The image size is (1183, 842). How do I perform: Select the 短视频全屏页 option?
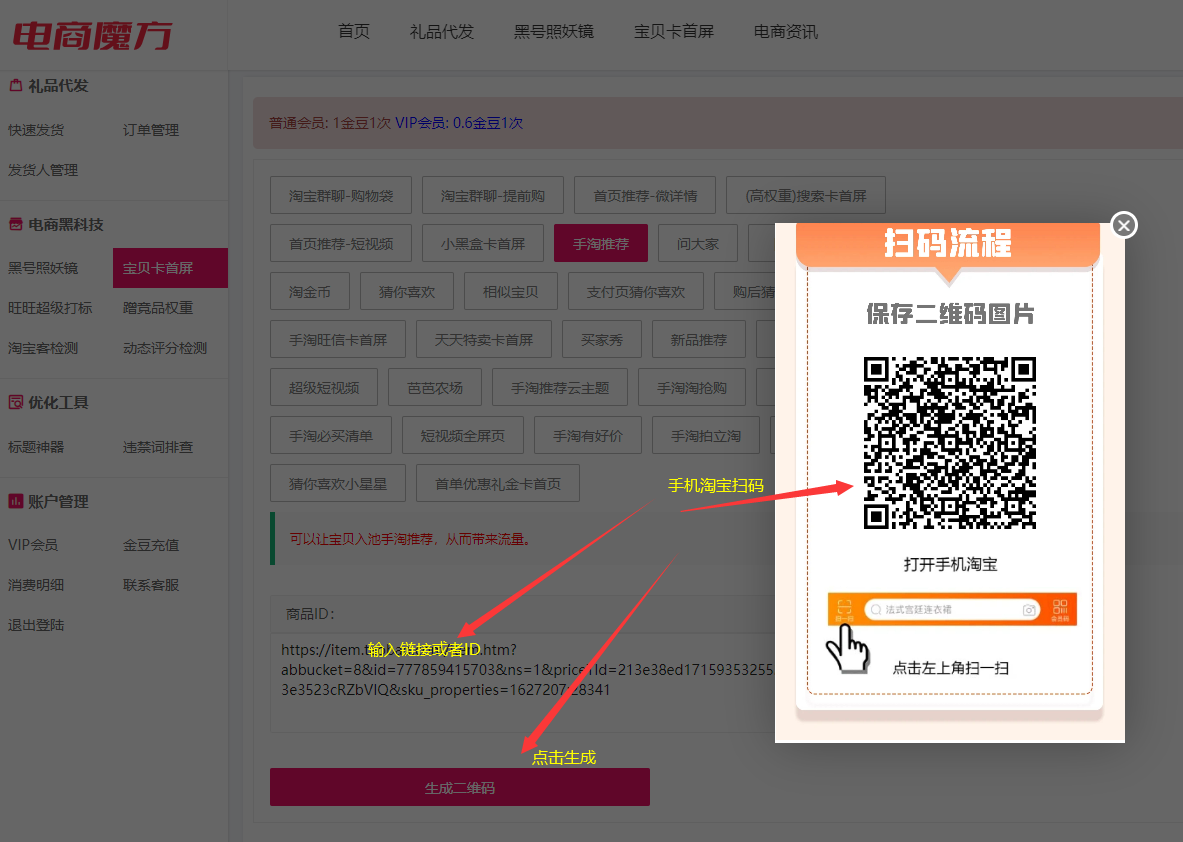[462, 435]
